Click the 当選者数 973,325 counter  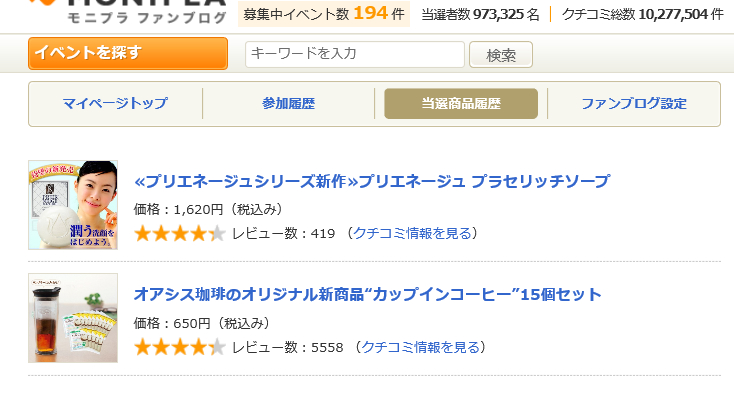pyautogui.click(x=494, y=14)
